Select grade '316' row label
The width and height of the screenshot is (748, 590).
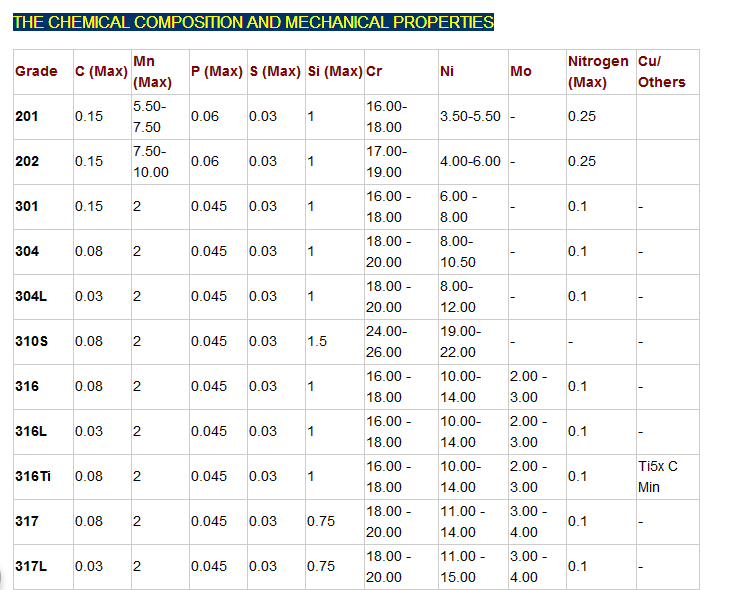(27, 386)
